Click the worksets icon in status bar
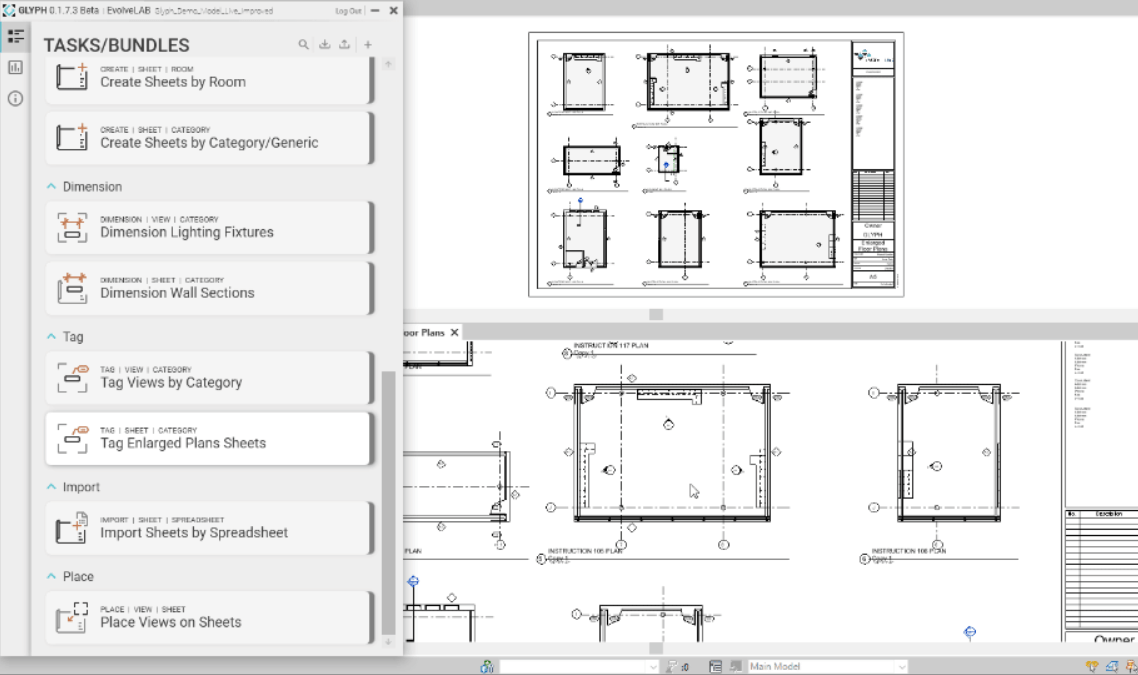The height and width of the screenshot is (675, 1138). coord(487,666)
